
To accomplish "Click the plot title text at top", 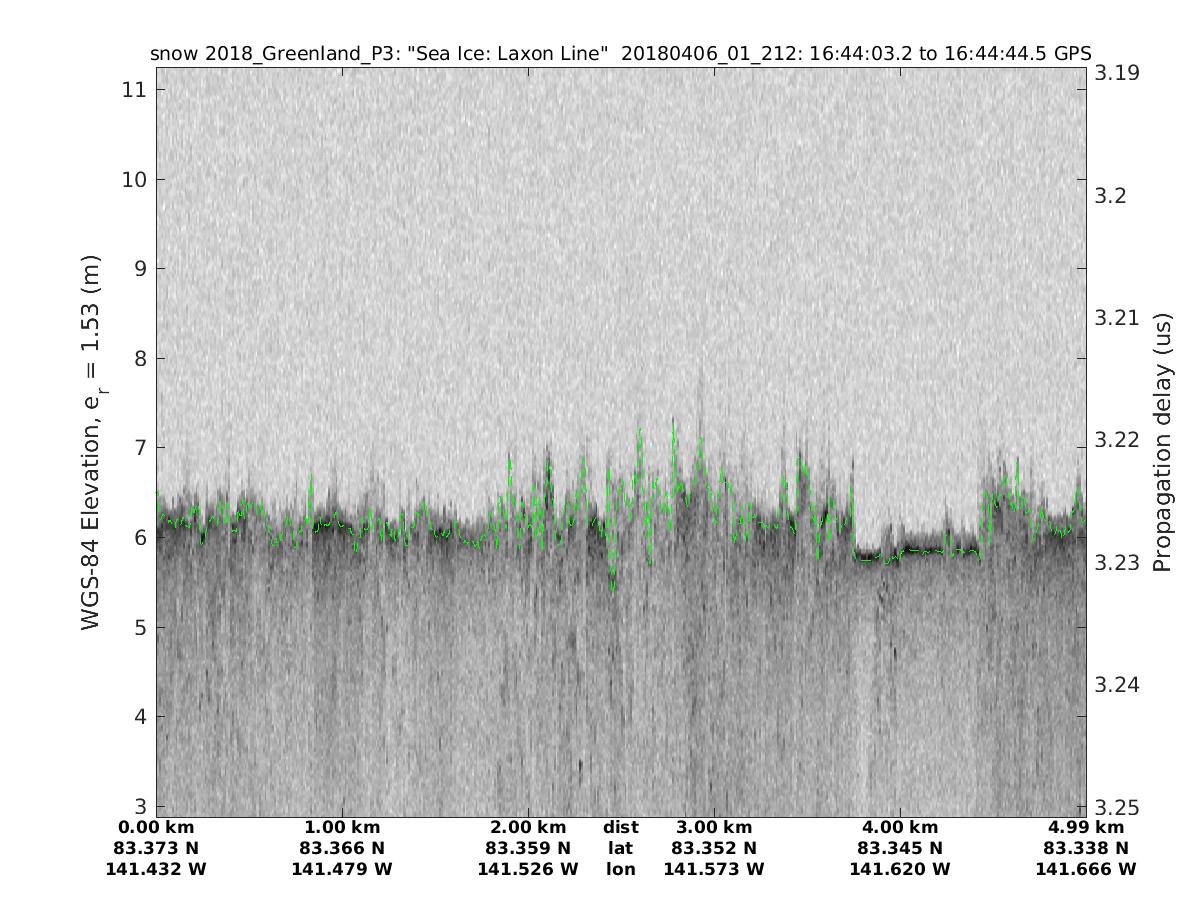I will tap(620, 53).
